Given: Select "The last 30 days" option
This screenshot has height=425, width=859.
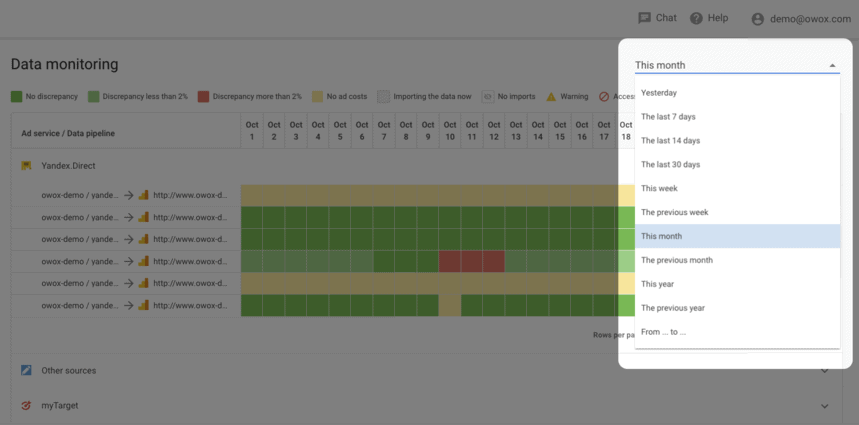Looking at the screenshot, I should [x=671, y=165].
